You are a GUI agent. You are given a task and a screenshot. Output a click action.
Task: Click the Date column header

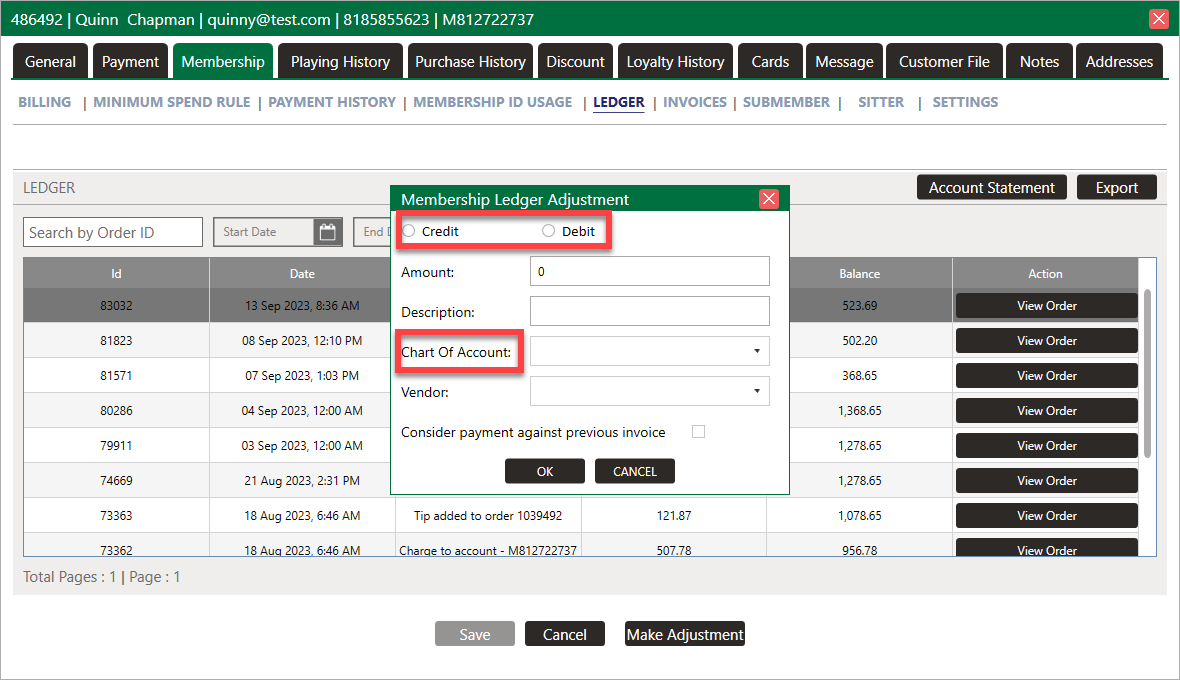(303, 274)
